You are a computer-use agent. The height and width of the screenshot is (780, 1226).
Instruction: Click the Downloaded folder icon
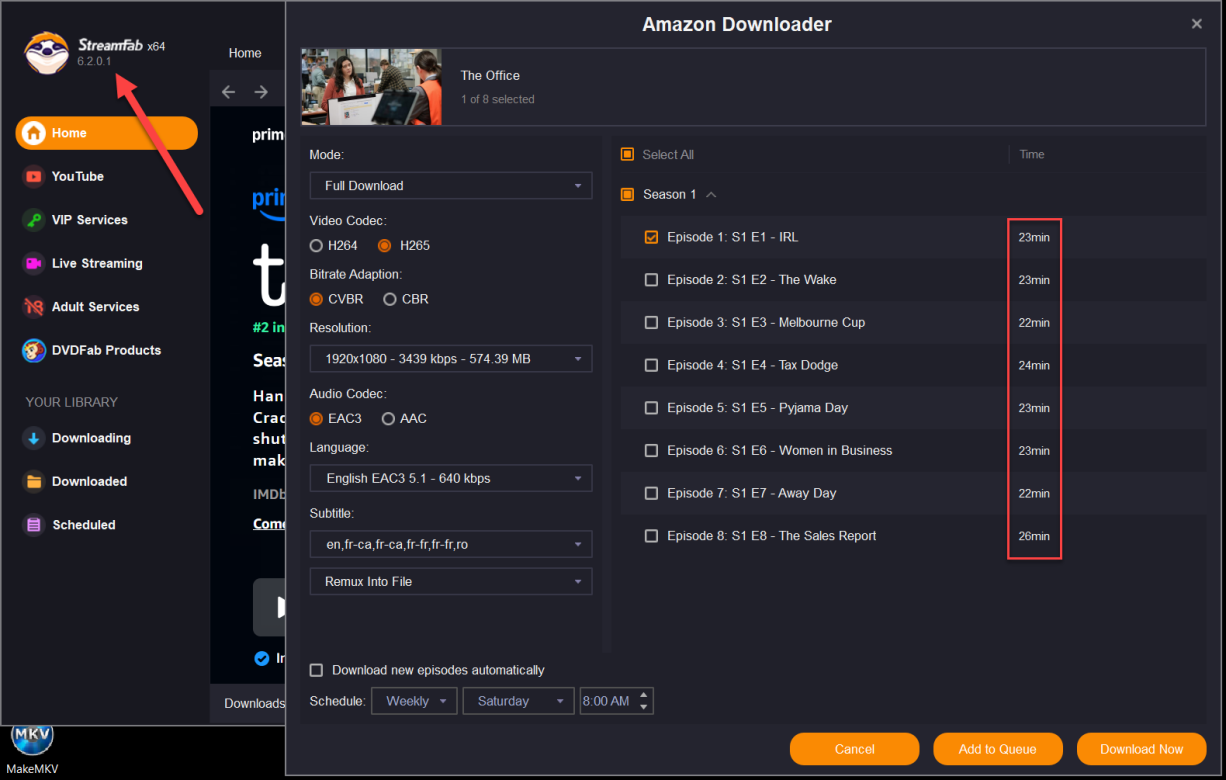[x=34, y=481]
